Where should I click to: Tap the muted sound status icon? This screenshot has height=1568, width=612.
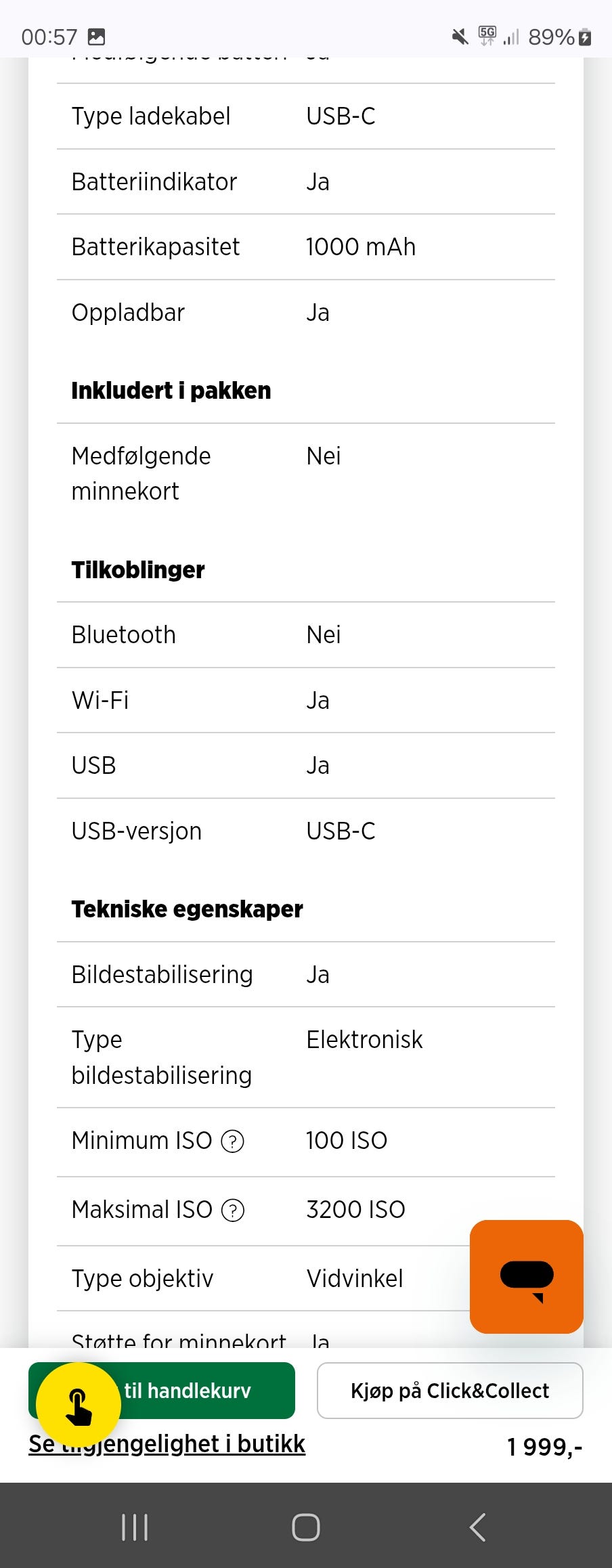tap(460, 37)
